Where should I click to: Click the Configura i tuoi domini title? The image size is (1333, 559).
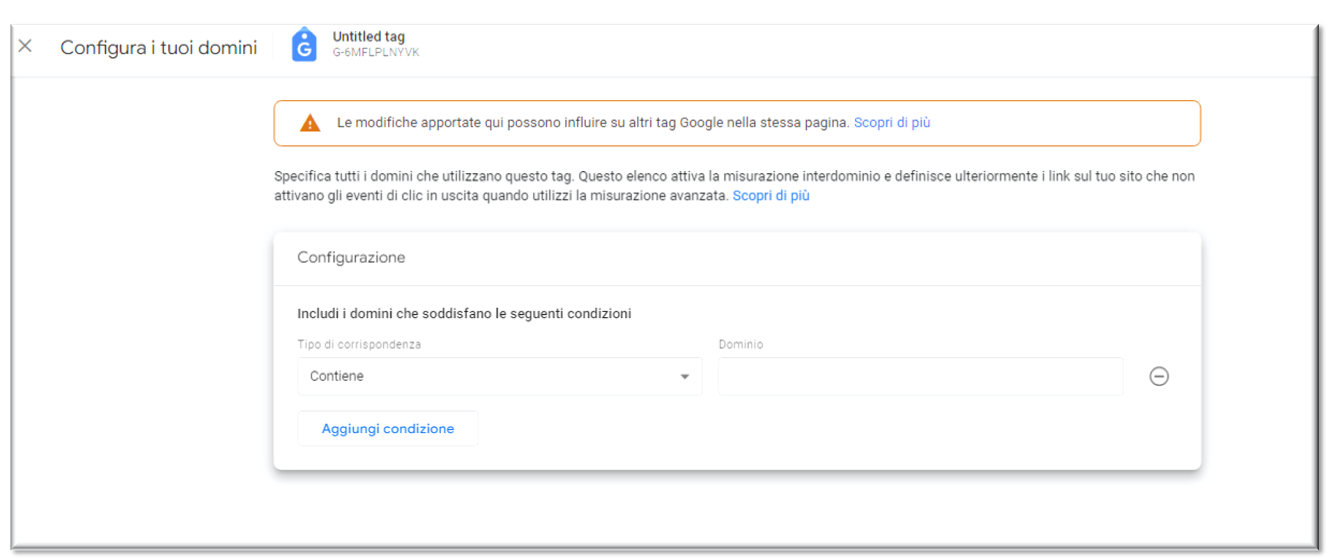159,47
